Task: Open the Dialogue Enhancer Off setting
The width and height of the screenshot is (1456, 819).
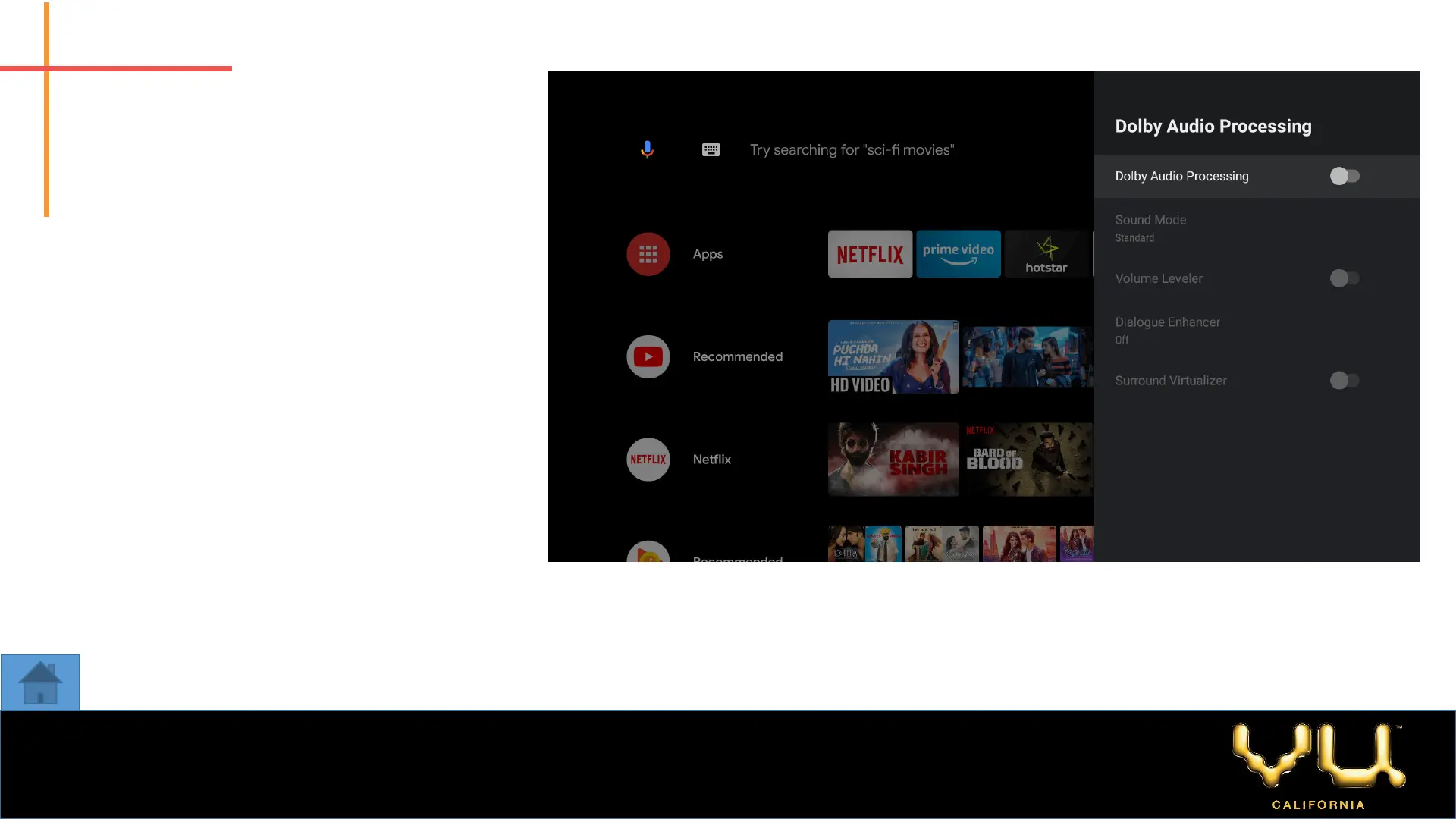Action: (x=1167, y=330)
